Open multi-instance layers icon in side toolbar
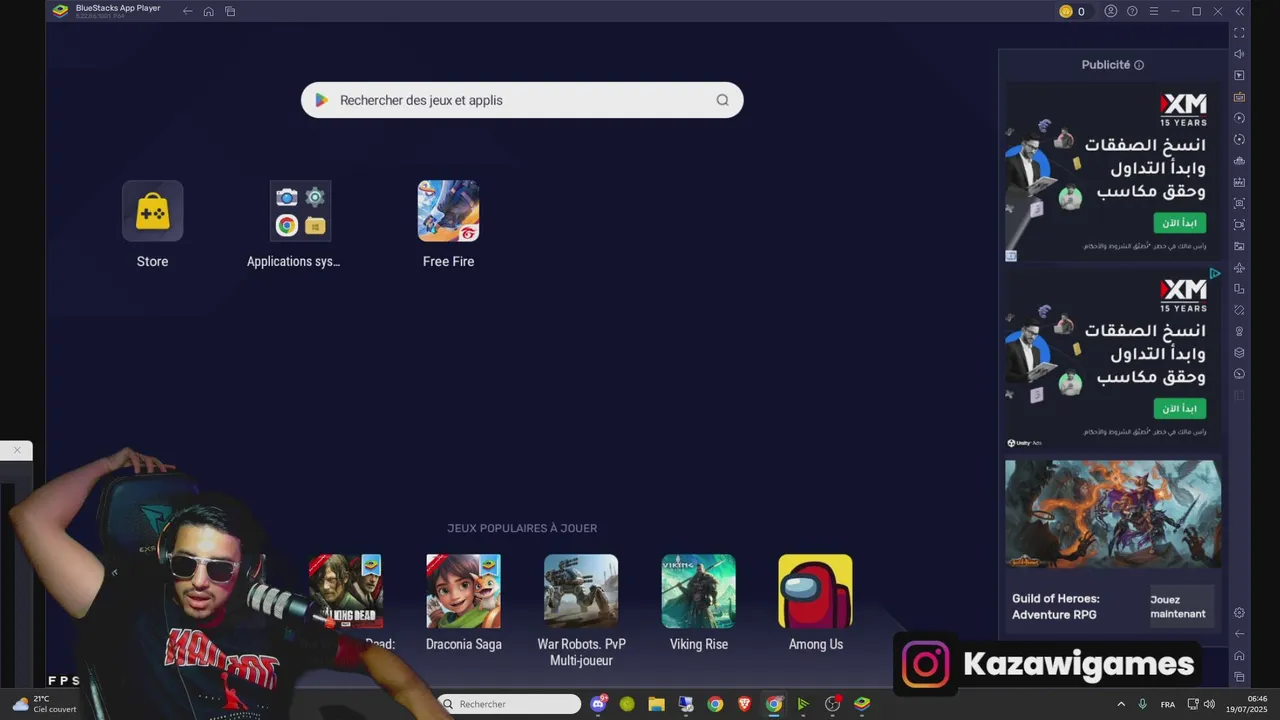 (1239, 353)
